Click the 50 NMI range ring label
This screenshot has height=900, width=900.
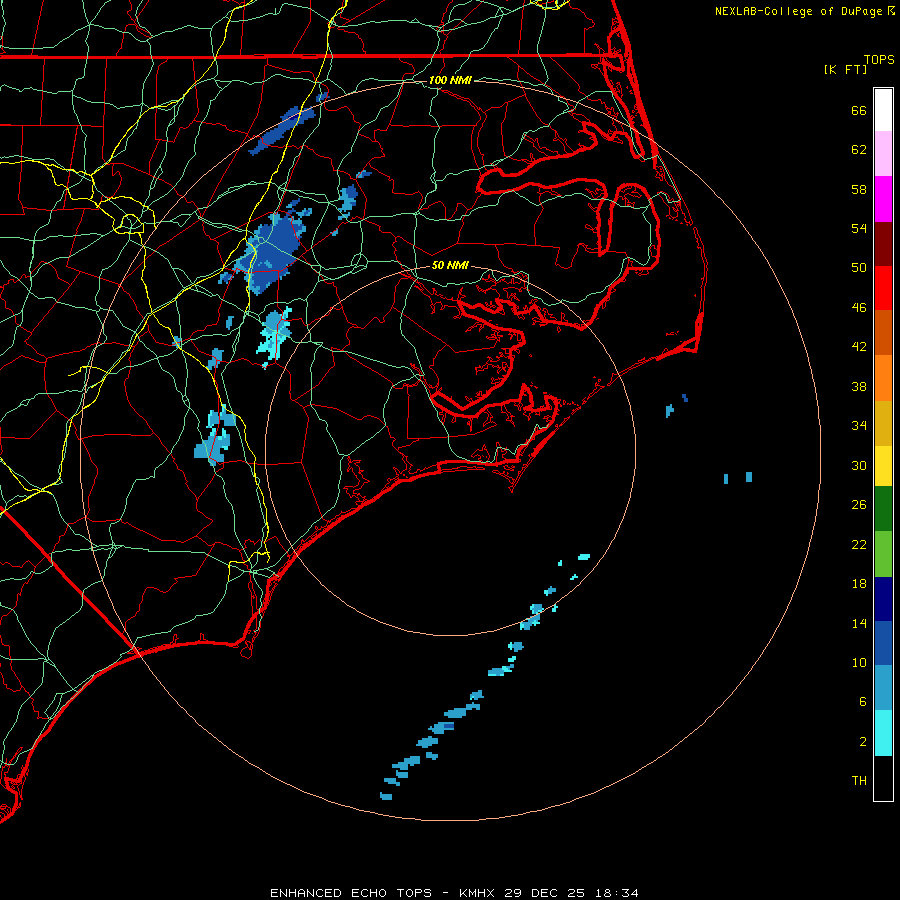point(450,265)
